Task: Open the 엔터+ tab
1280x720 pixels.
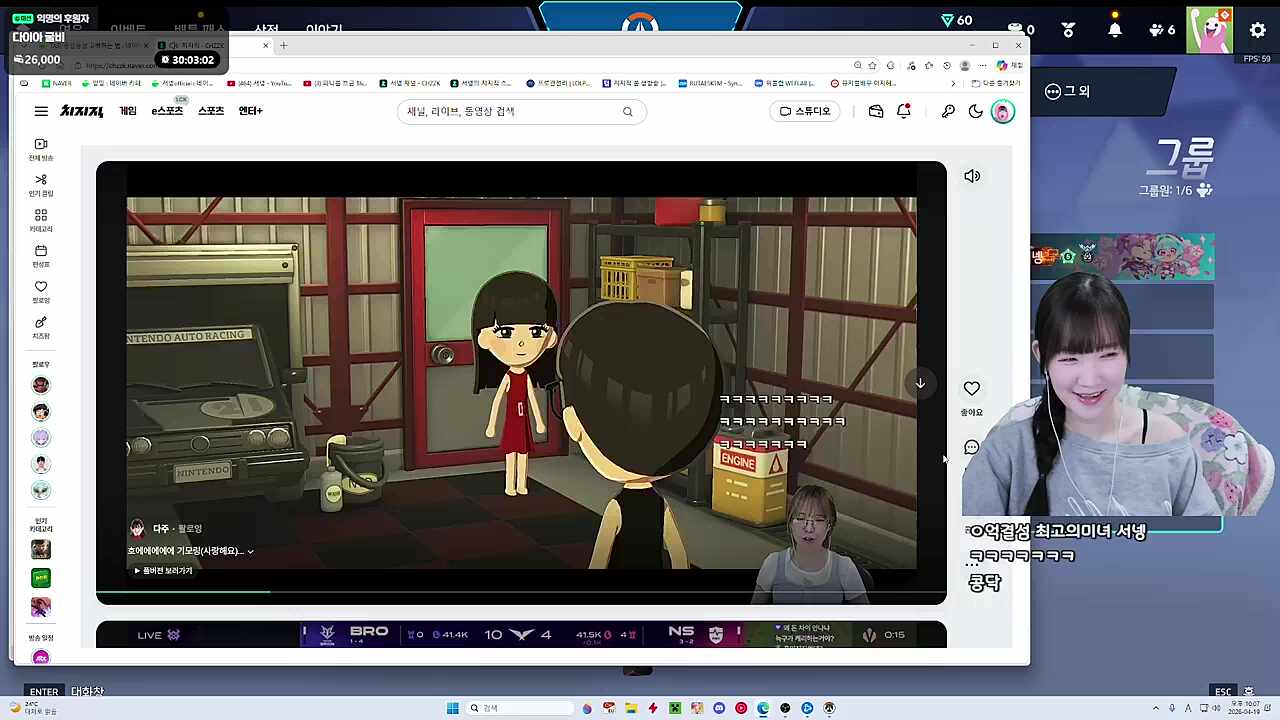Action: (x=251, y=111)
